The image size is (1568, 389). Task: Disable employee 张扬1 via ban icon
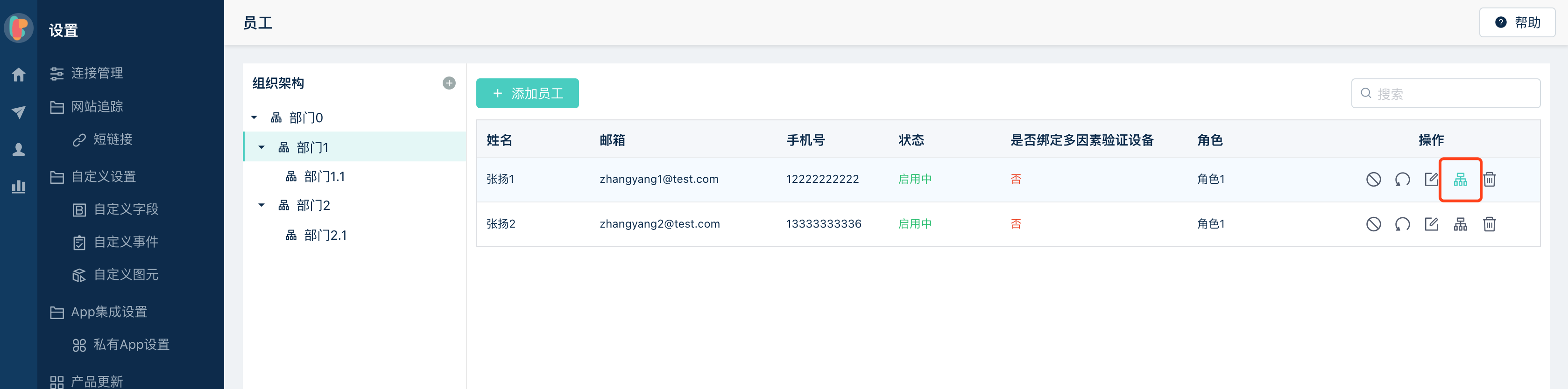[x=1373, y=179]
